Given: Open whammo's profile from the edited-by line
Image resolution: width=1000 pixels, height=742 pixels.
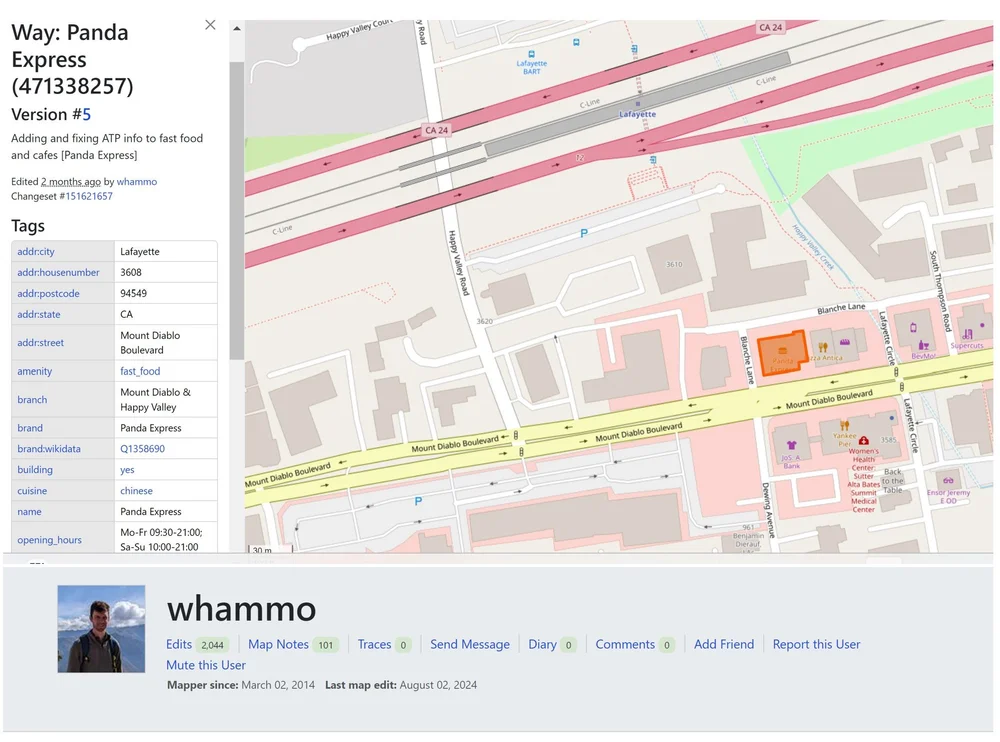Looking at the screenshot, I should (136, 182).
